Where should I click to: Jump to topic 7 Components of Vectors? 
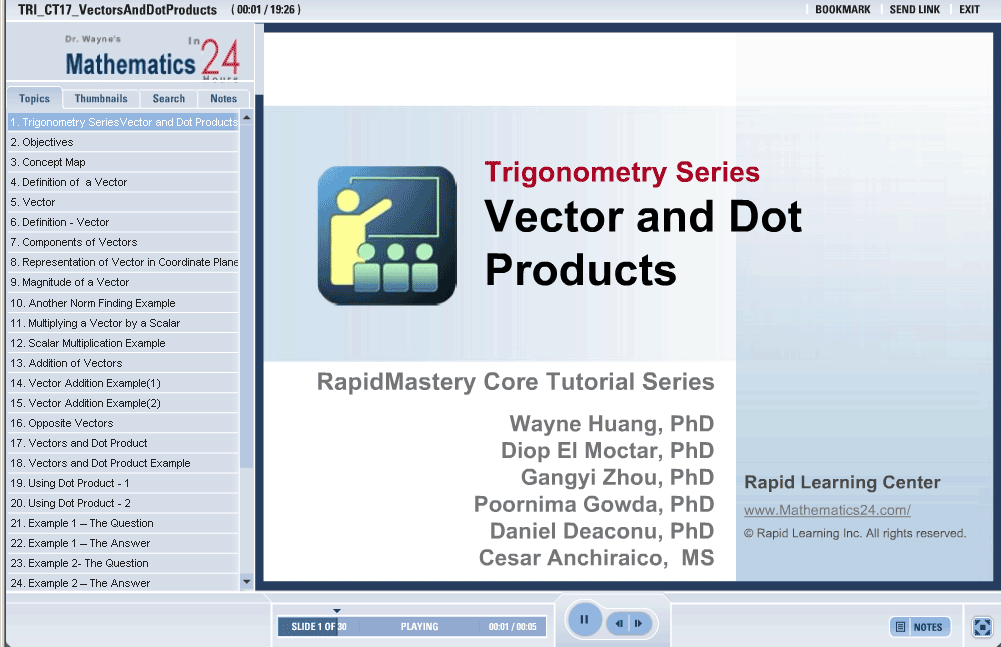(x=123, y=242)
